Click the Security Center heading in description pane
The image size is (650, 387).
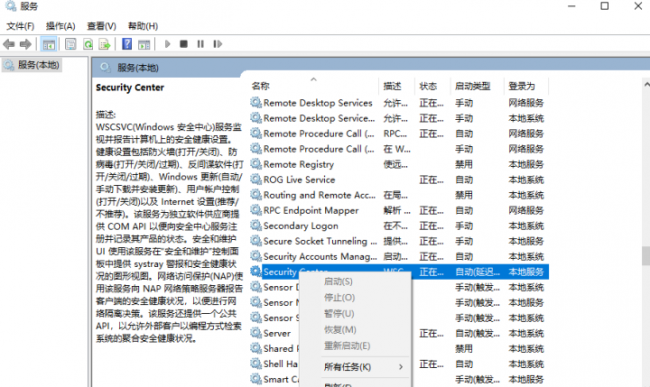pyautogui.click(x=130, y=87)
